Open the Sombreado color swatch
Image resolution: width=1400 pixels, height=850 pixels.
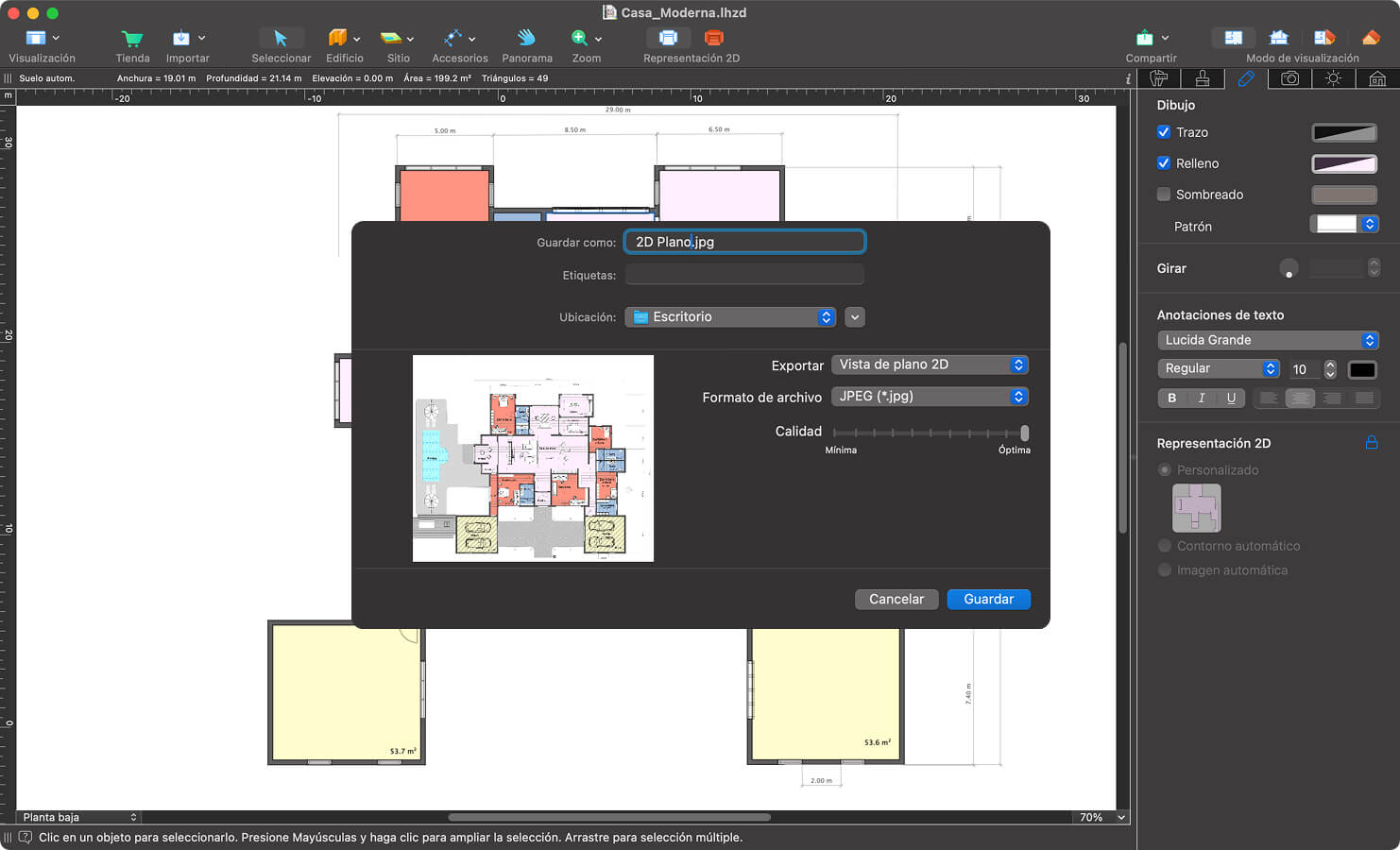1343,195
